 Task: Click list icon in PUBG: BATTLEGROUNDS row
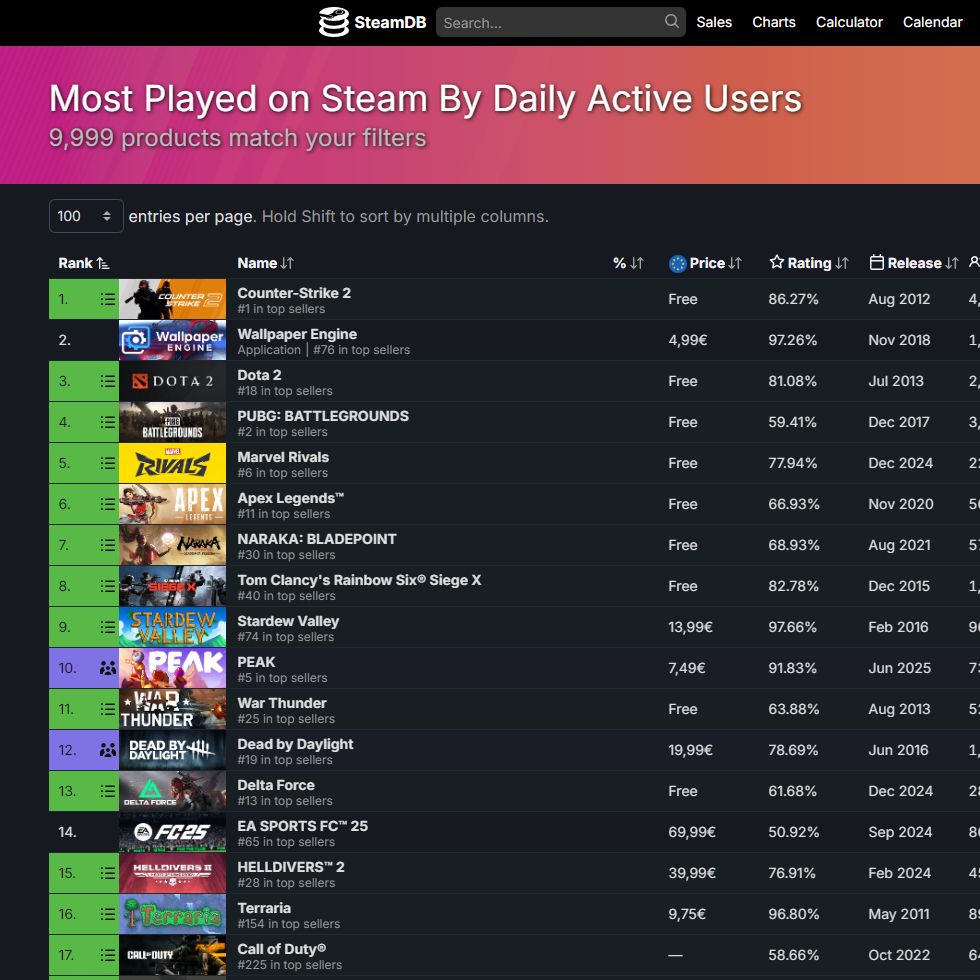pyautogui.click(x=108, y=422)
